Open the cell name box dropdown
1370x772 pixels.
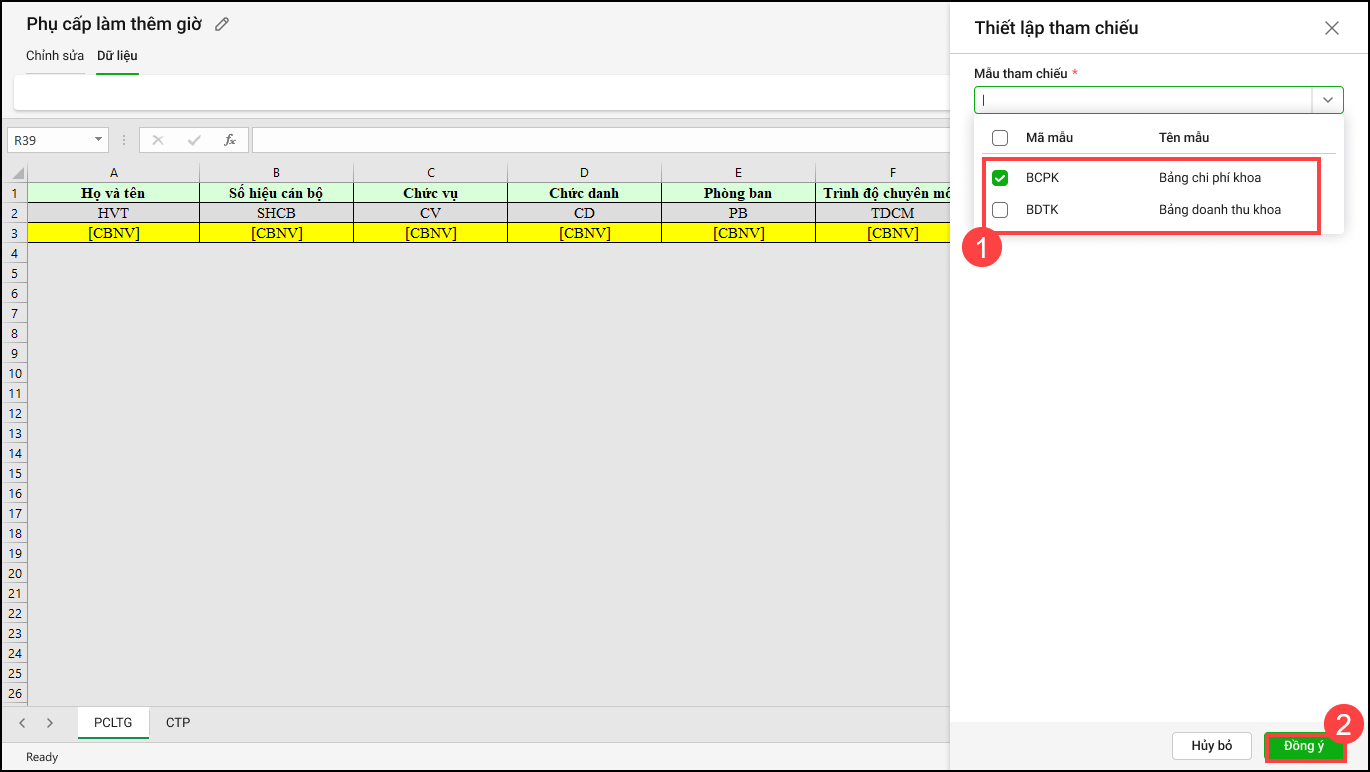click(x=98, y=140)
